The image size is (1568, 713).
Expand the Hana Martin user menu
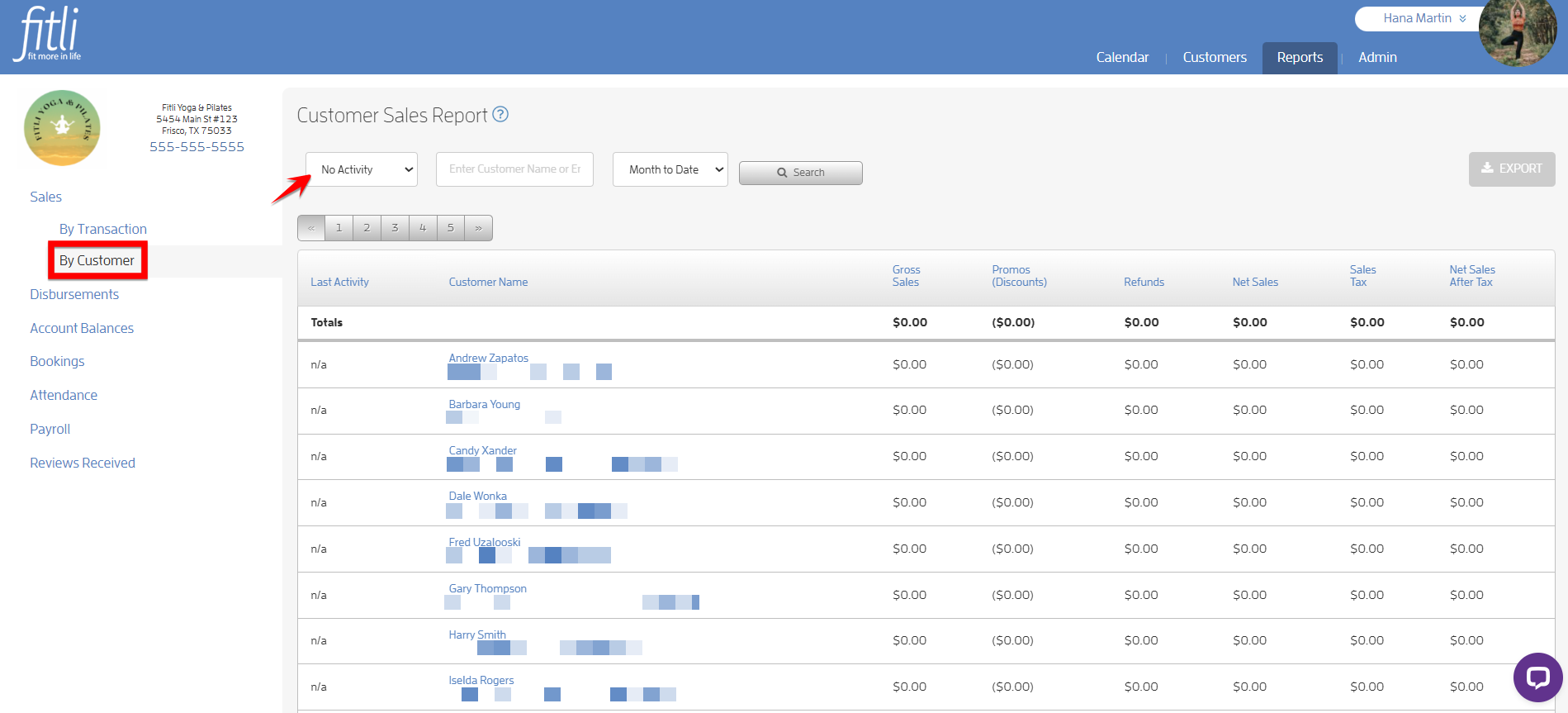(x=1424, y=18)
